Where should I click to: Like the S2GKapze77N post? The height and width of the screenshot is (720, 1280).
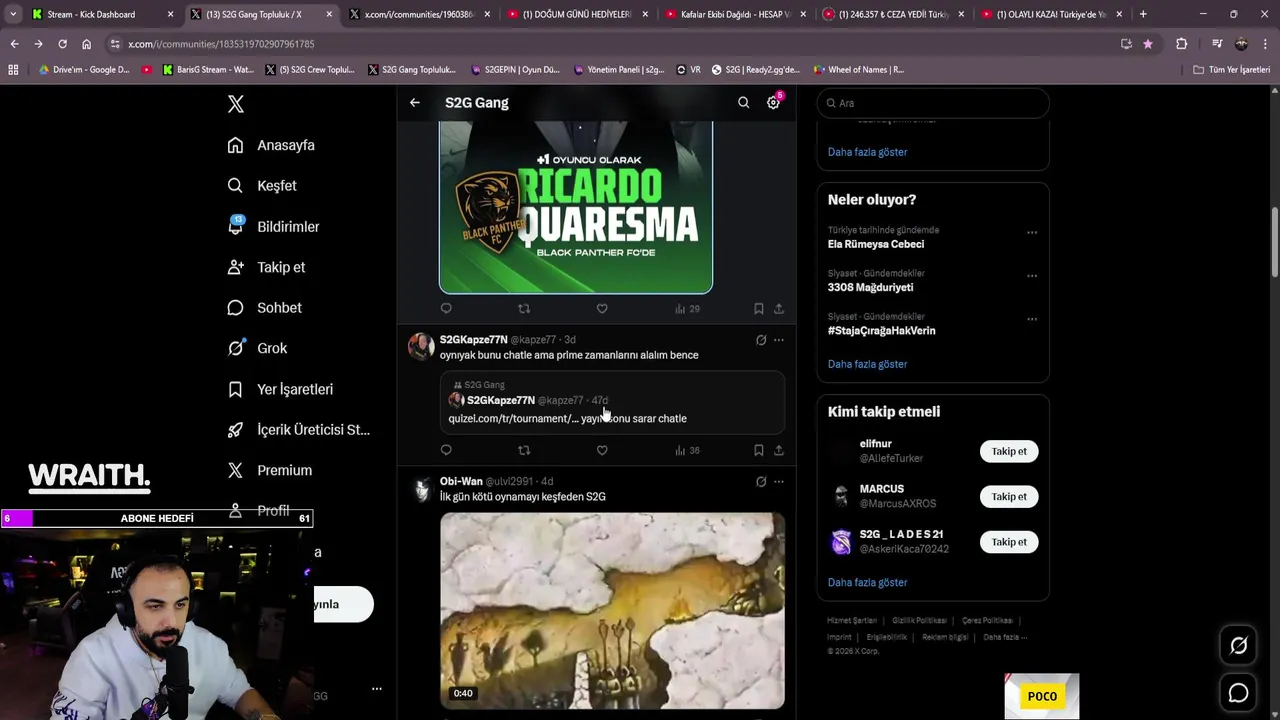pyautogui.click(x=602, y=450)
